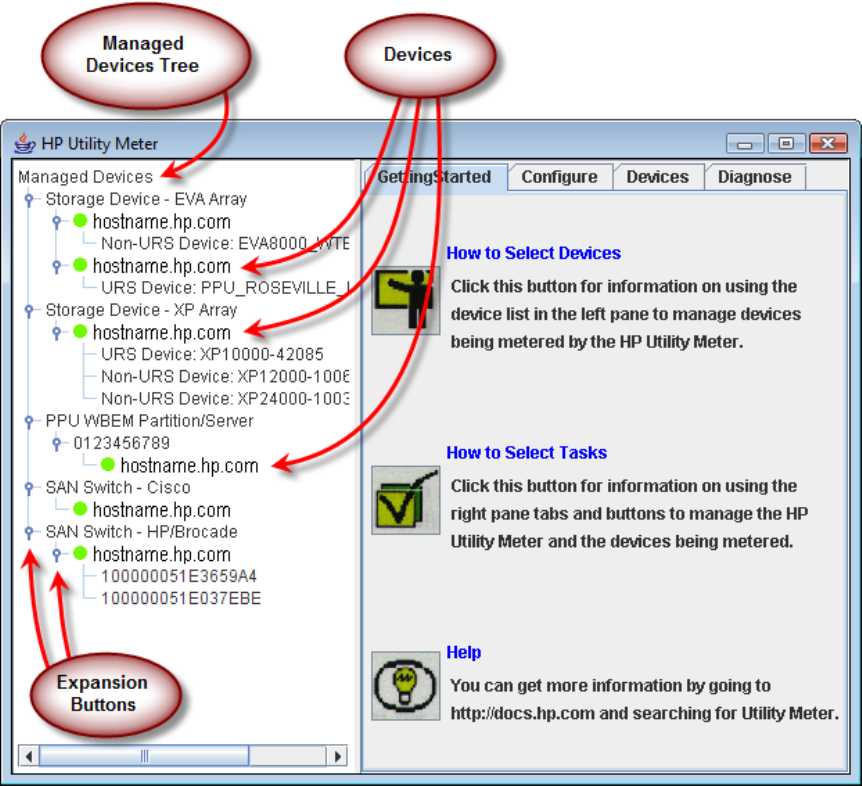Click the scroll right arrow of tree scrollbar
The height and width of the screenshot is (786, 862).
coord(338,756)
